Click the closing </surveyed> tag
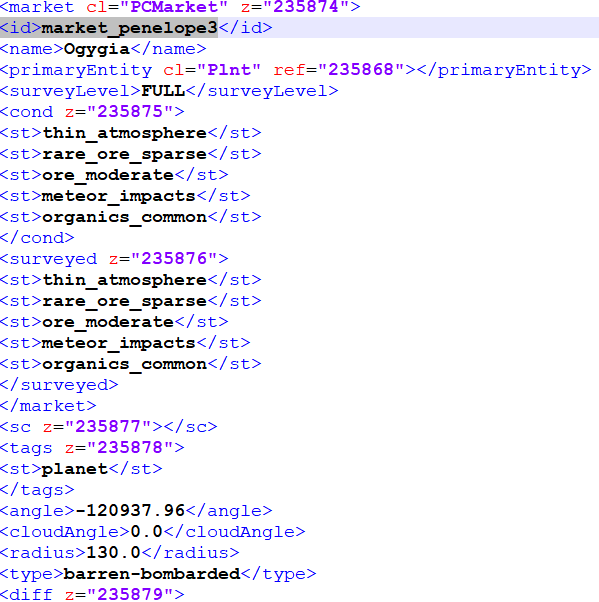 coord(59,385)
